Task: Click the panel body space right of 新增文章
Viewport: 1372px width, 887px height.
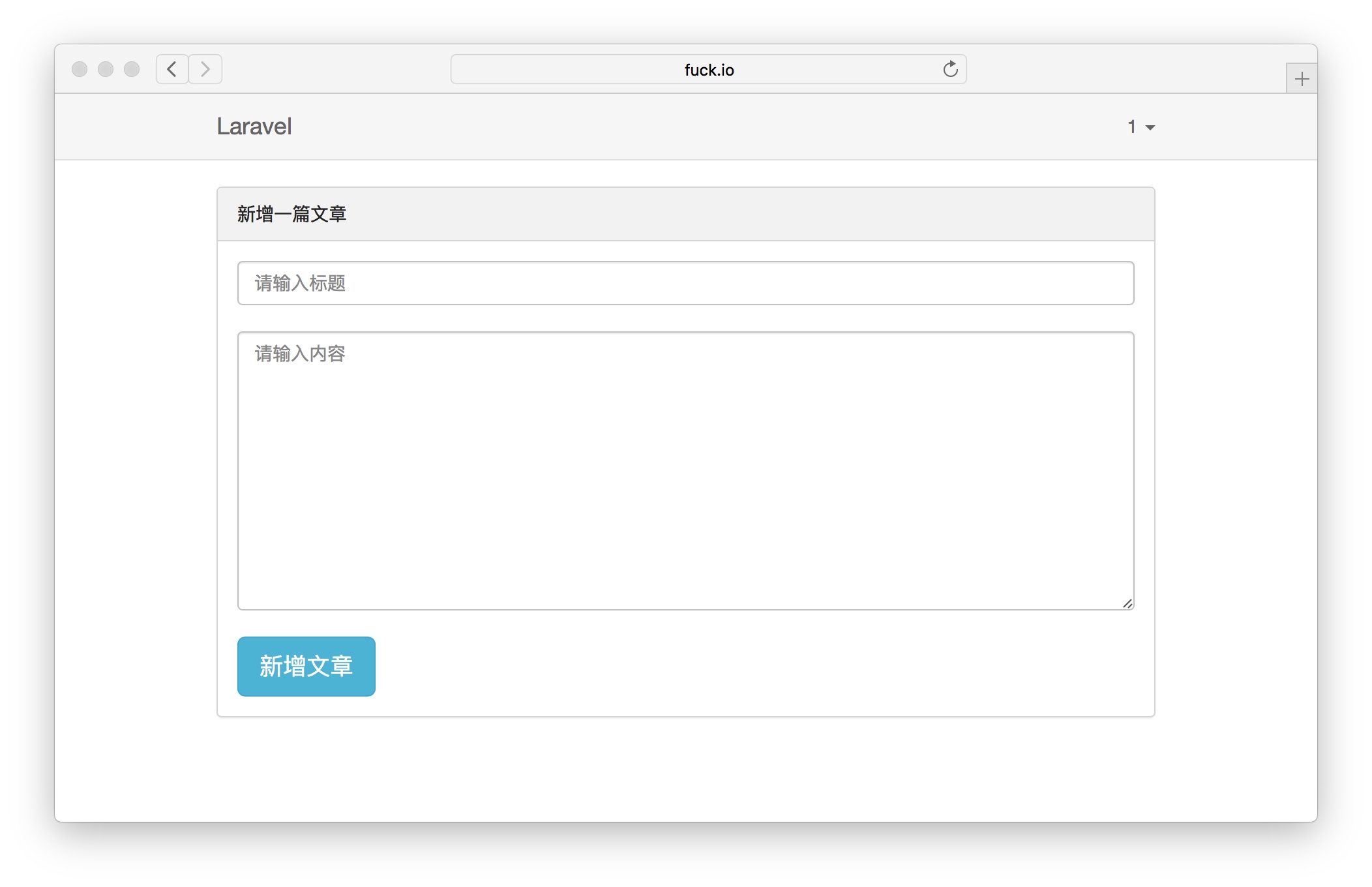Action: [x=750, y=667]
